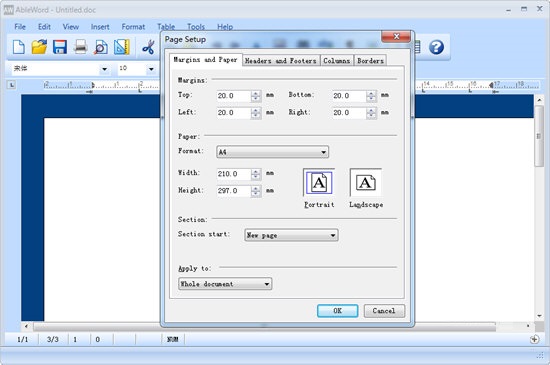The width and height of the screenshot is (550, 365).
Task: Open the Edit menu
Action: pyautogui.click(x=44, y=27)
